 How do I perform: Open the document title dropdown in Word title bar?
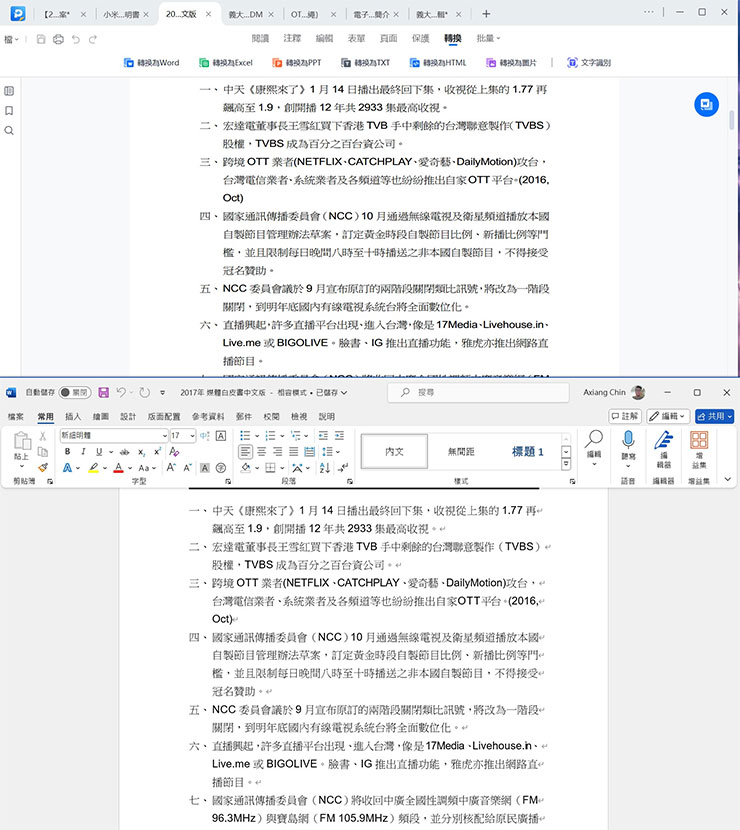[344, 392]
